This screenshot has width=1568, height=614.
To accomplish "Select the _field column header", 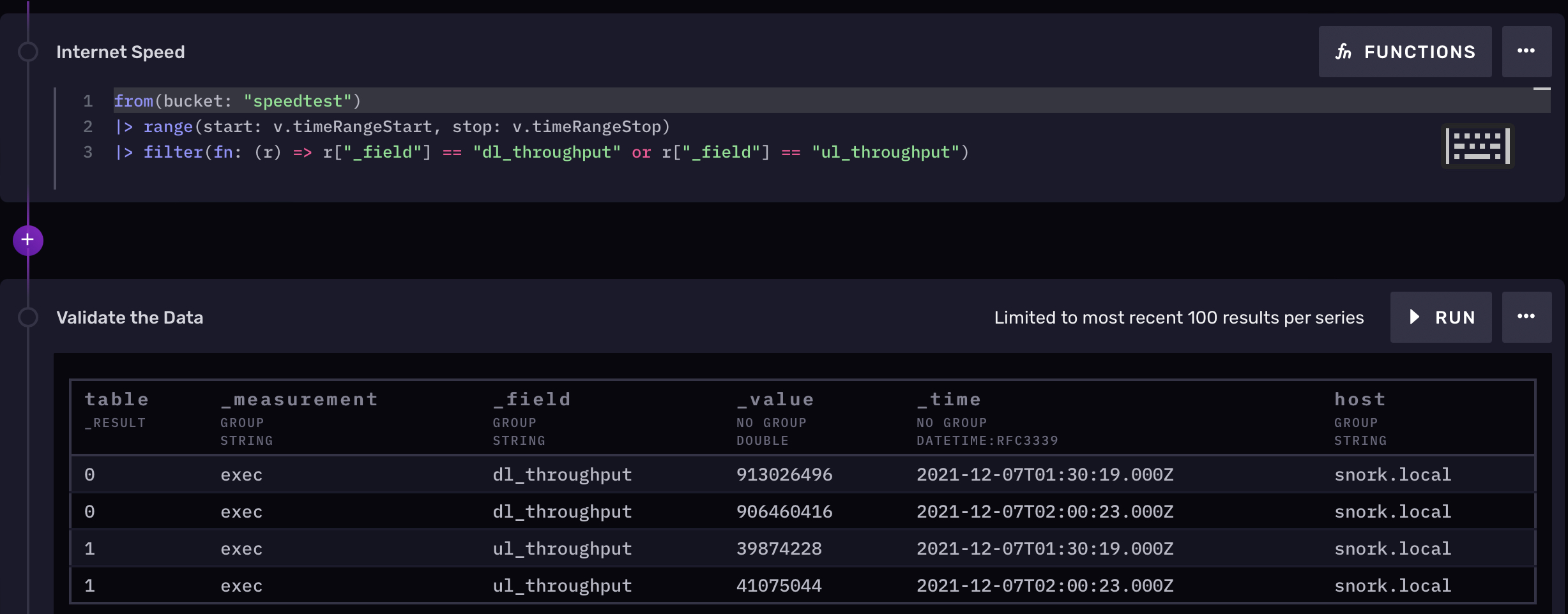I will click(531, 400).
